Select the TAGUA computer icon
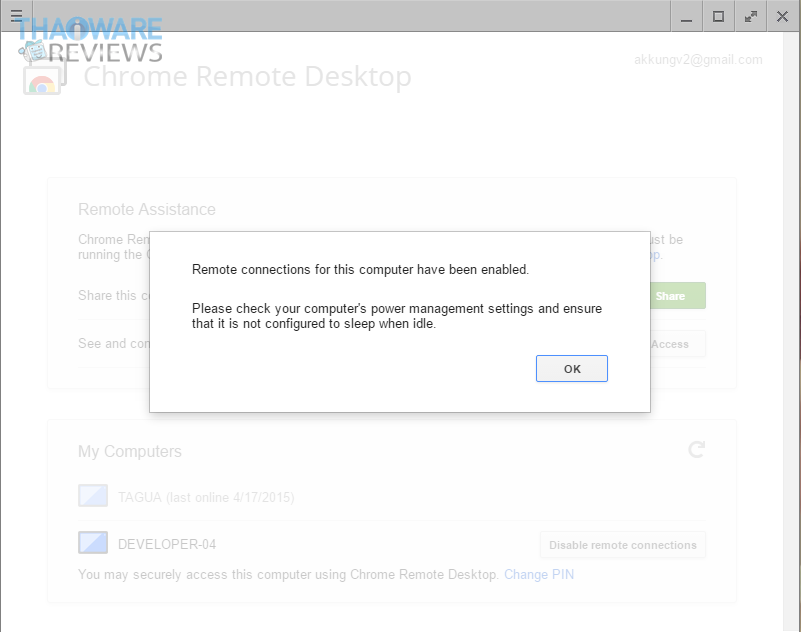801x632 pixels. [x=93, y=496]
